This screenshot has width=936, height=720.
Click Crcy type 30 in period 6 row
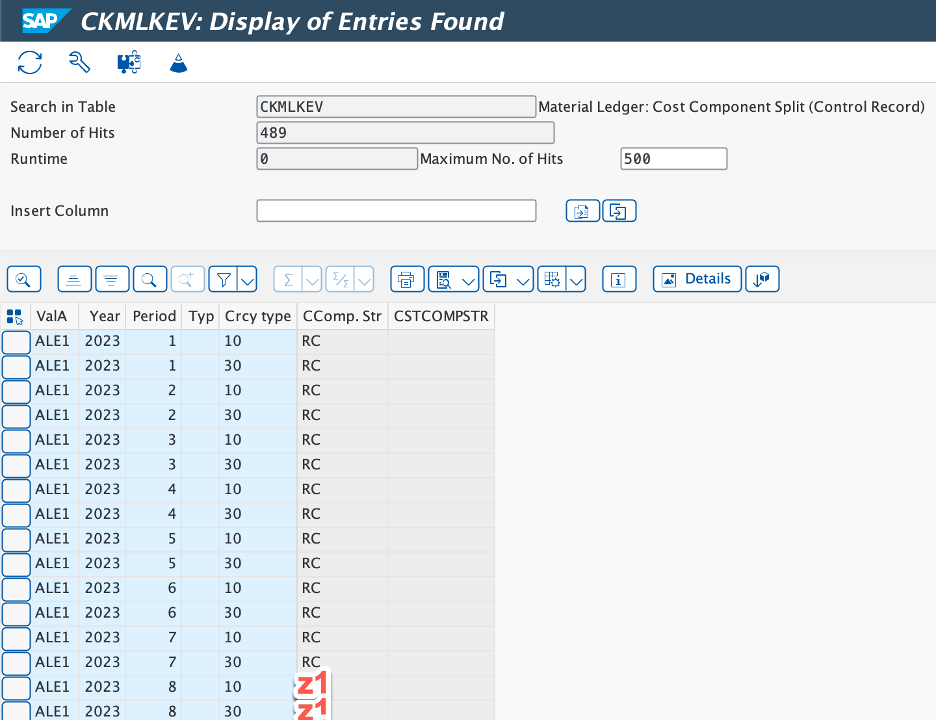coord(258,613)
